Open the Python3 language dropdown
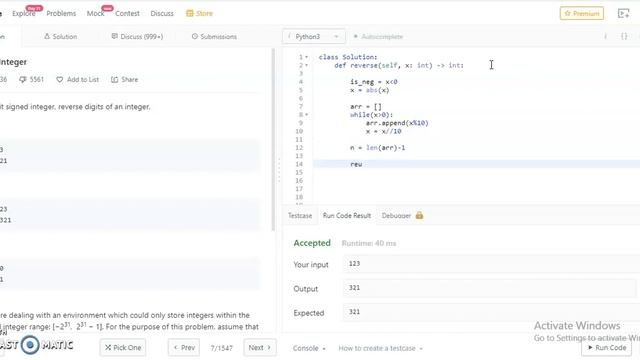The height and width of the screenshot is (360, 640). pyautogui.click(x=313, y=36)
